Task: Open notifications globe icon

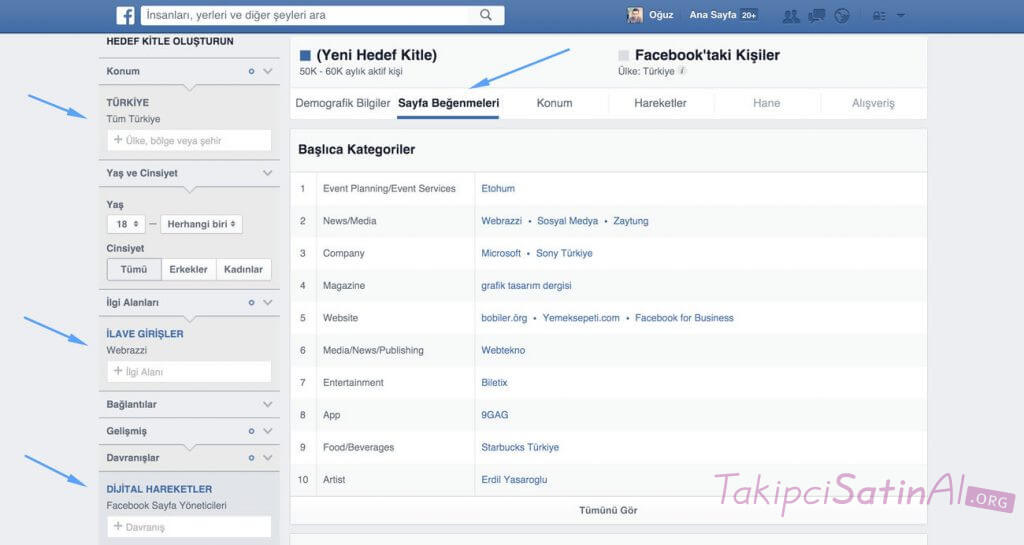Action: tap(842, 16)
